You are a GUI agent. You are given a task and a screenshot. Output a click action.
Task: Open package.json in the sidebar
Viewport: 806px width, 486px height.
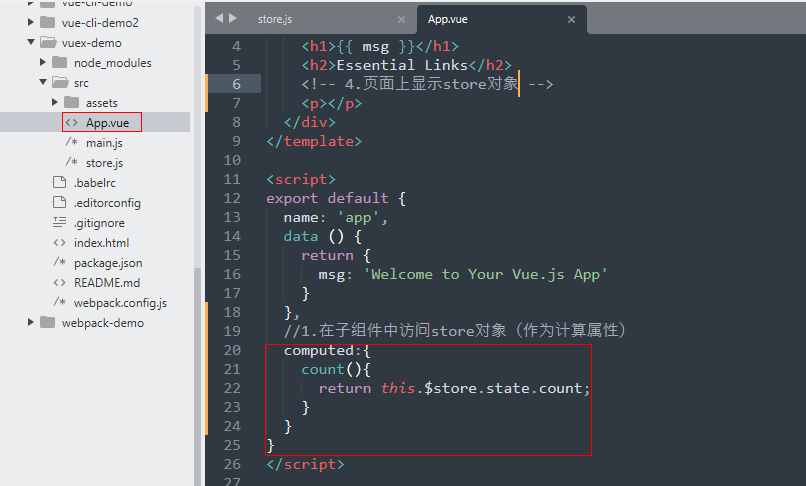pyautogui.click(x=108, y=263)
